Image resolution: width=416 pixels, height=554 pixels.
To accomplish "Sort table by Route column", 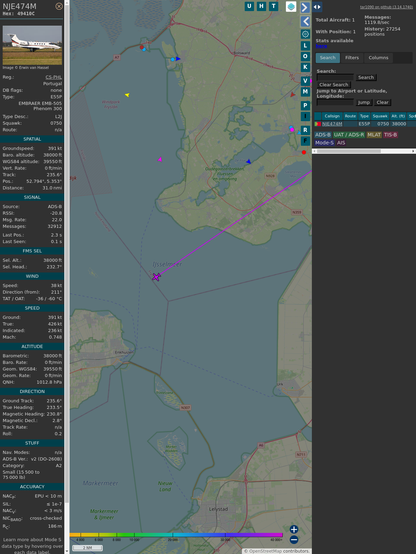I will (350, 116).
